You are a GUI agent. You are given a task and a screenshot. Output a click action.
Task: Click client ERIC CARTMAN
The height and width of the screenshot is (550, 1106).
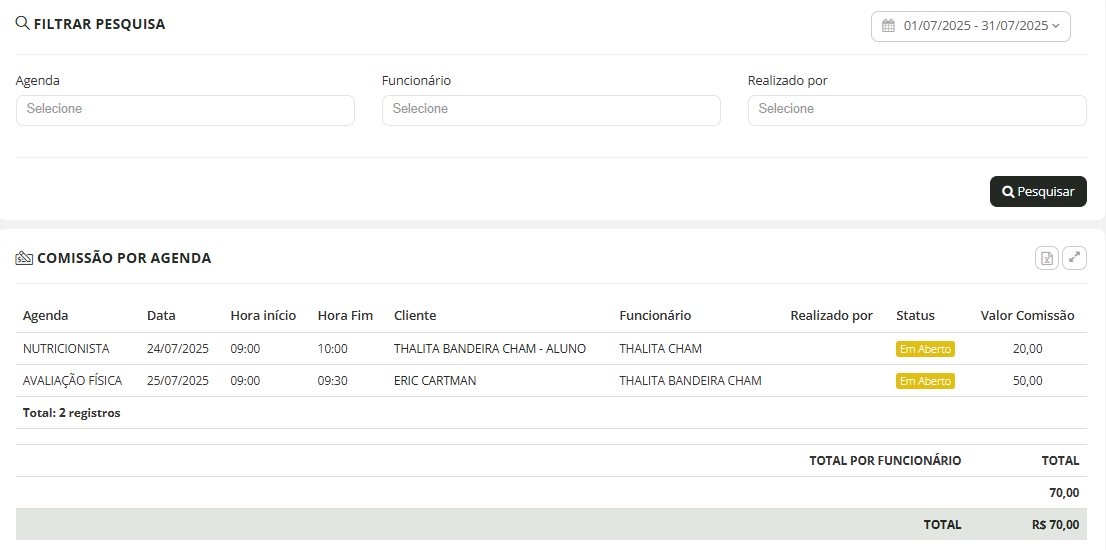pyautogui.click(x=434, y=381)
